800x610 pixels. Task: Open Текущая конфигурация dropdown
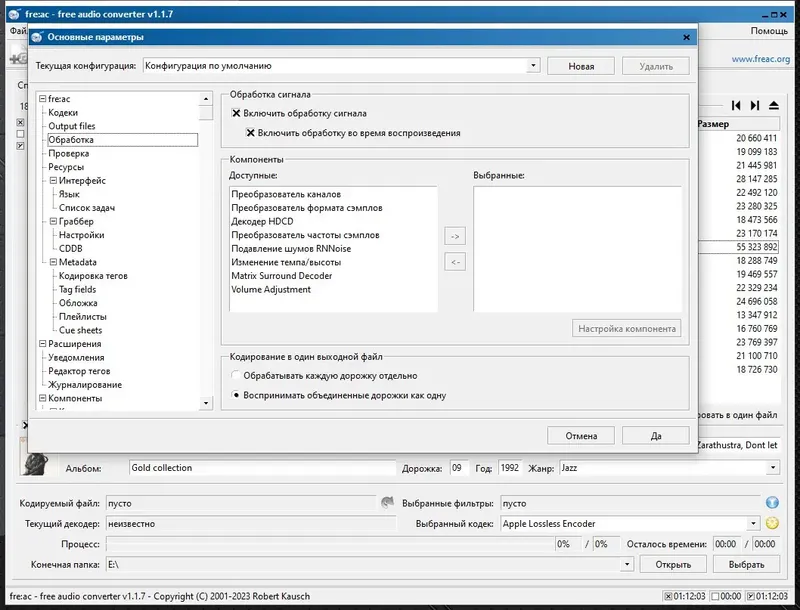tap(533, 66)
